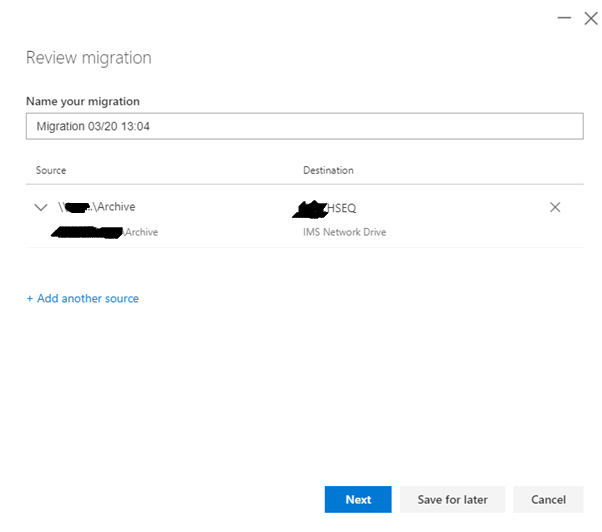Click the Source column header
This screenshot has height=532, width=602.
point(51,171)
